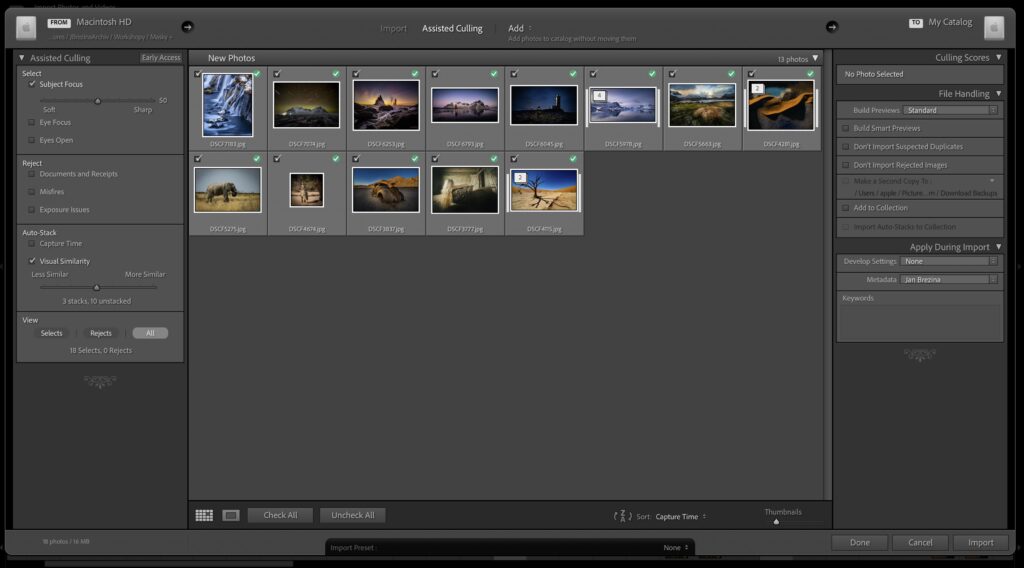This screenshot has width=1024, height=568.
Task: Open Build Previews Standard dropdown
Action: click(951, 110)
